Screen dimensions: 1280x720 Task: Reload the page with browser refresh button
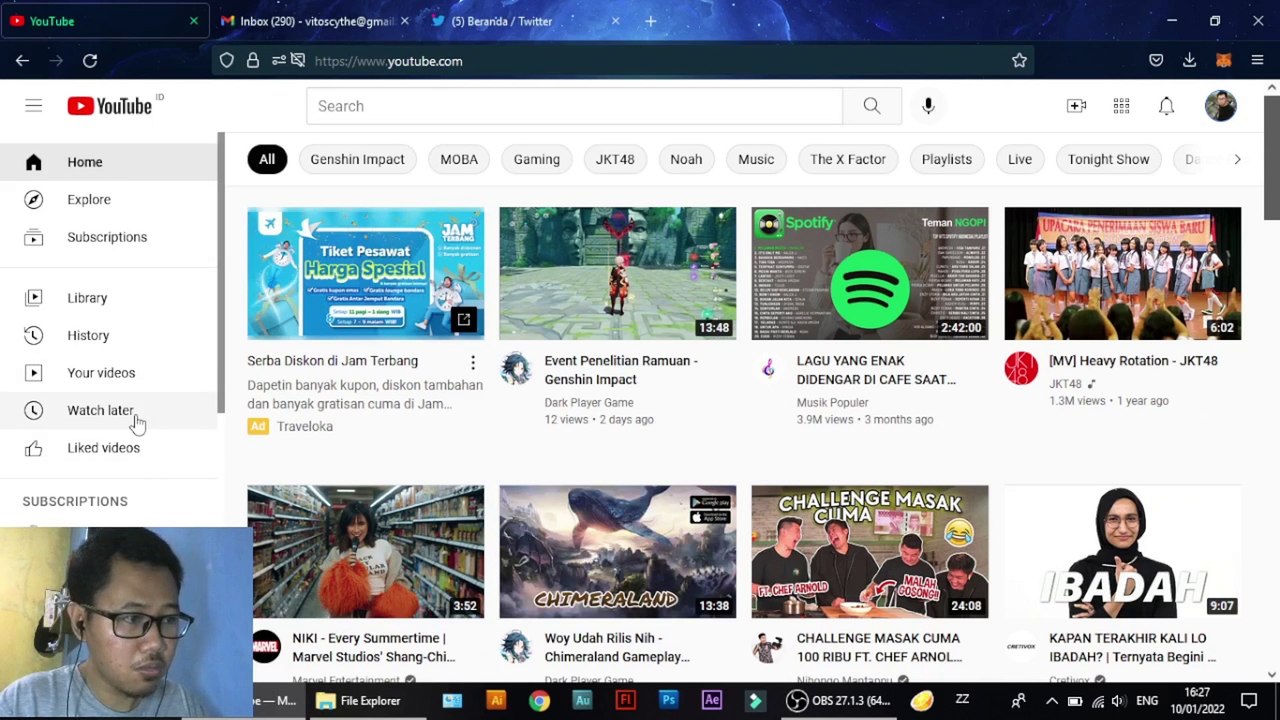90,61
